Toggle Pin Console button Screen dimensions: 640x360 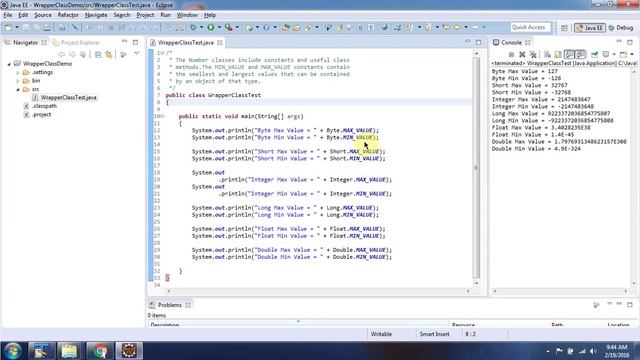click(595, 54)
